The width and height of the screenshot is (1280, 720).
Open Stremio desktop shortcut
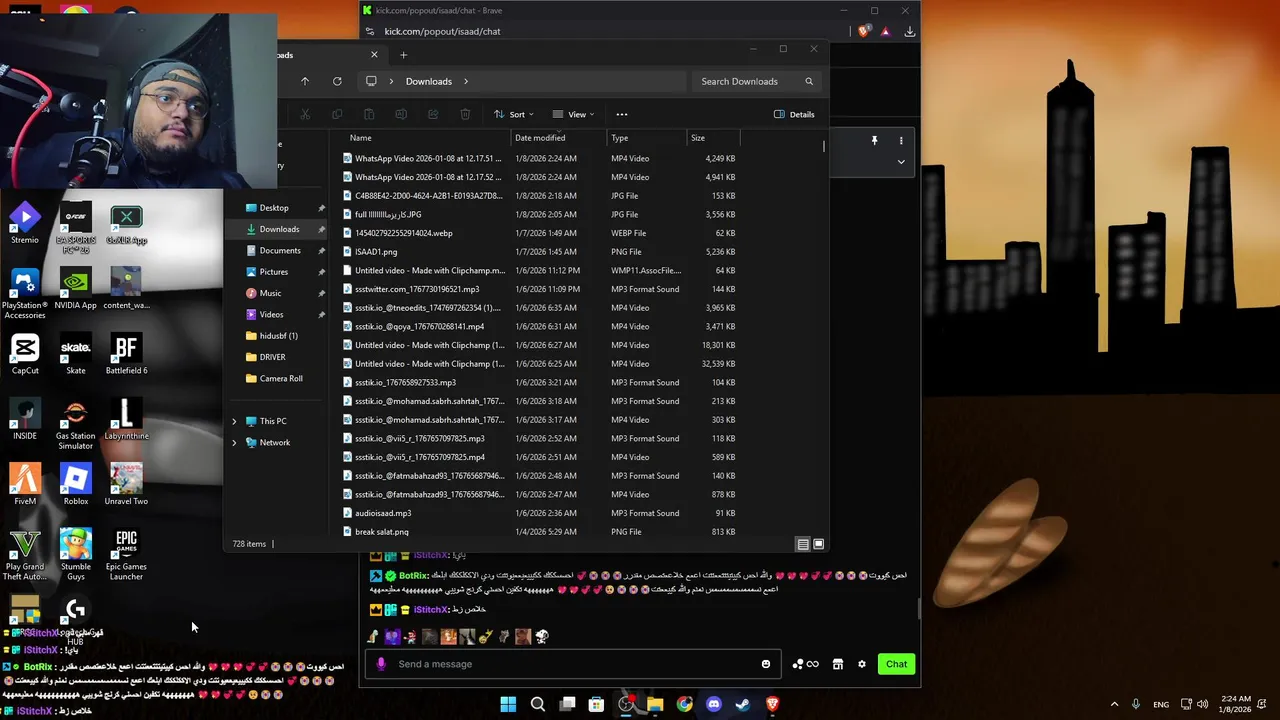coord(25,222)
